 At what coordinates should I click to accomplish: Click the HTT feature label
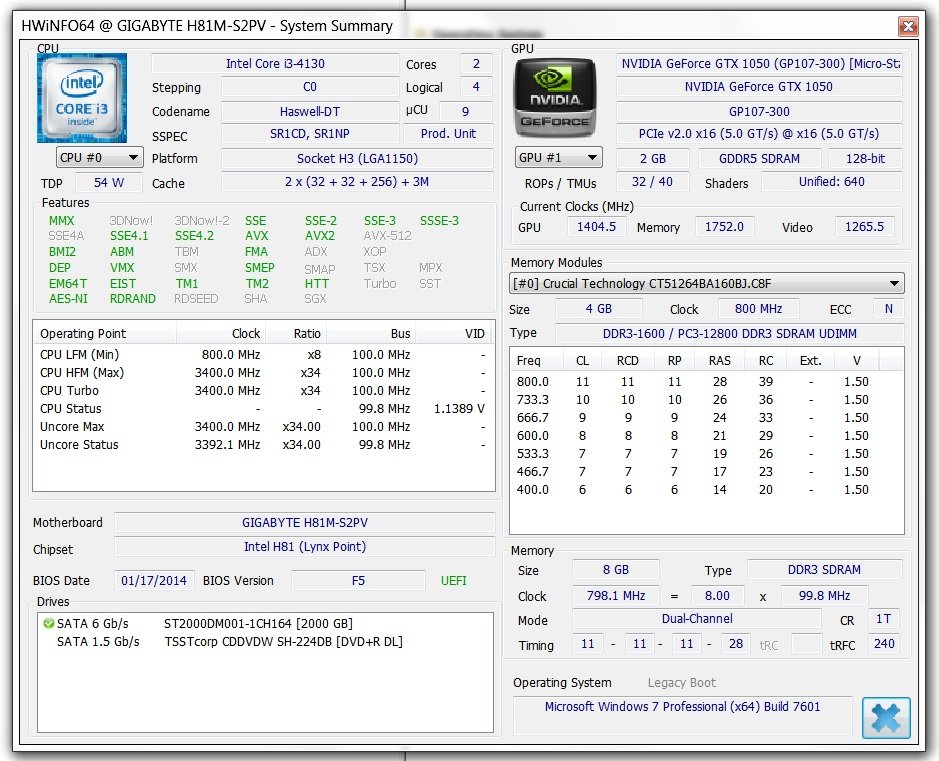click(317, 284)
